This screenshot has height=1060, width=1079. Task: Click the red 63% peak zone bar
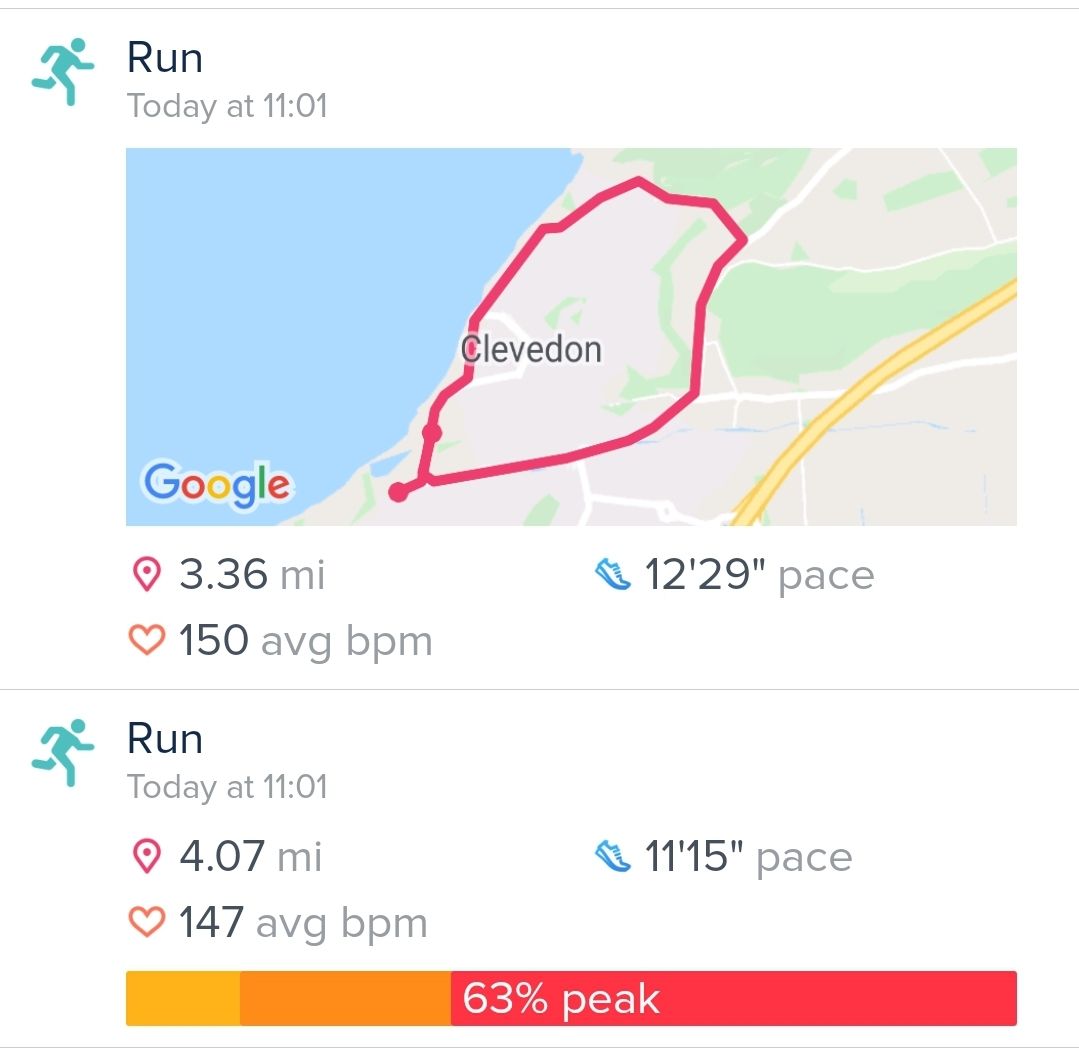(x=733, y=998)
